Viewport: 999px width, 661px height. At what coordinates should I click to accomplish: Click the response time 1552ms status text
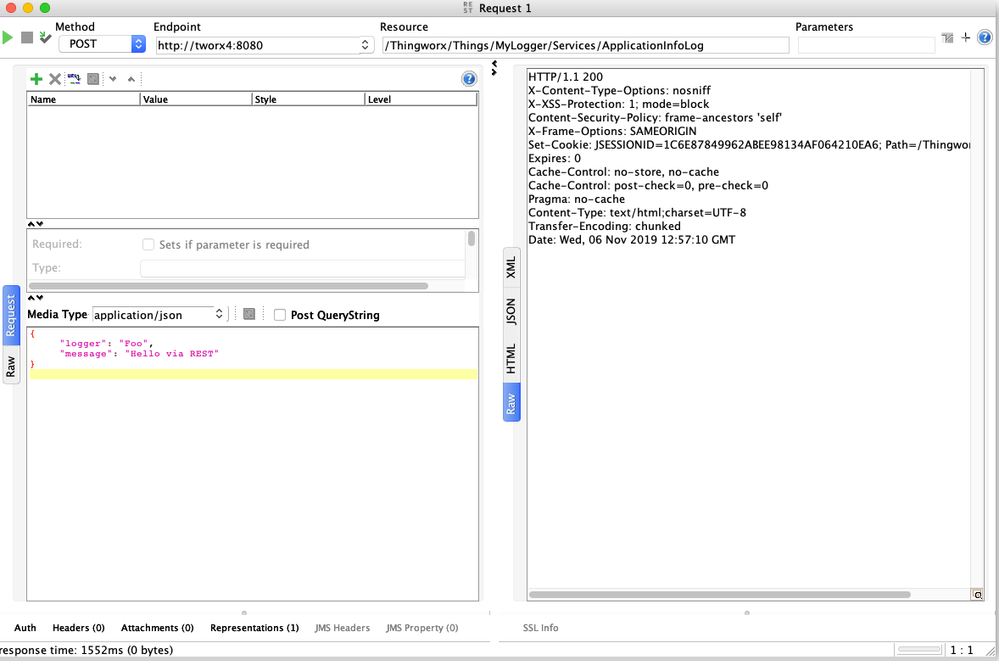[x=87, y=650]
